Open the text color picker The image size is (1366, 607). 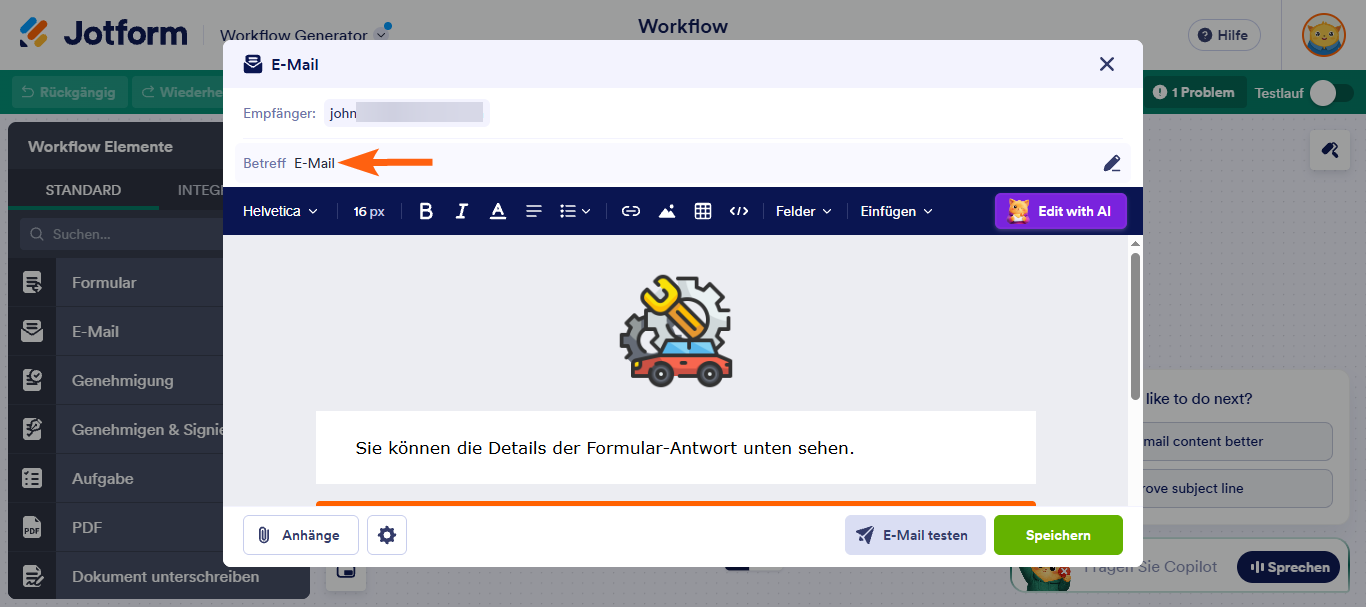(x=497, y=211)
